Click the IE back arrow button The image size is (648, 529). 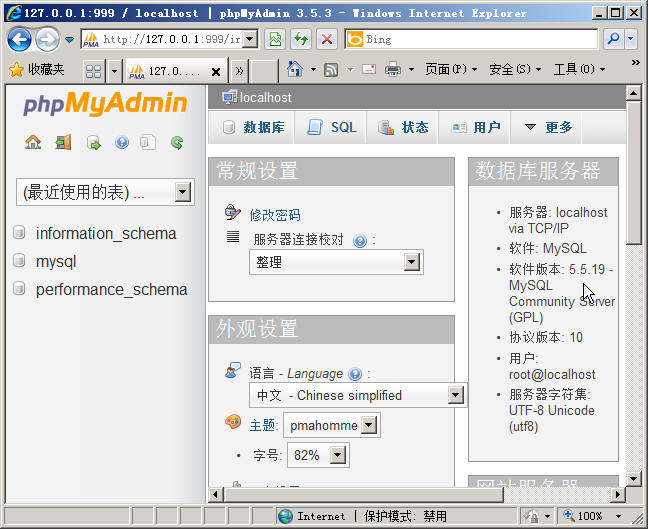pyautogui.click(x=19, y=40)
